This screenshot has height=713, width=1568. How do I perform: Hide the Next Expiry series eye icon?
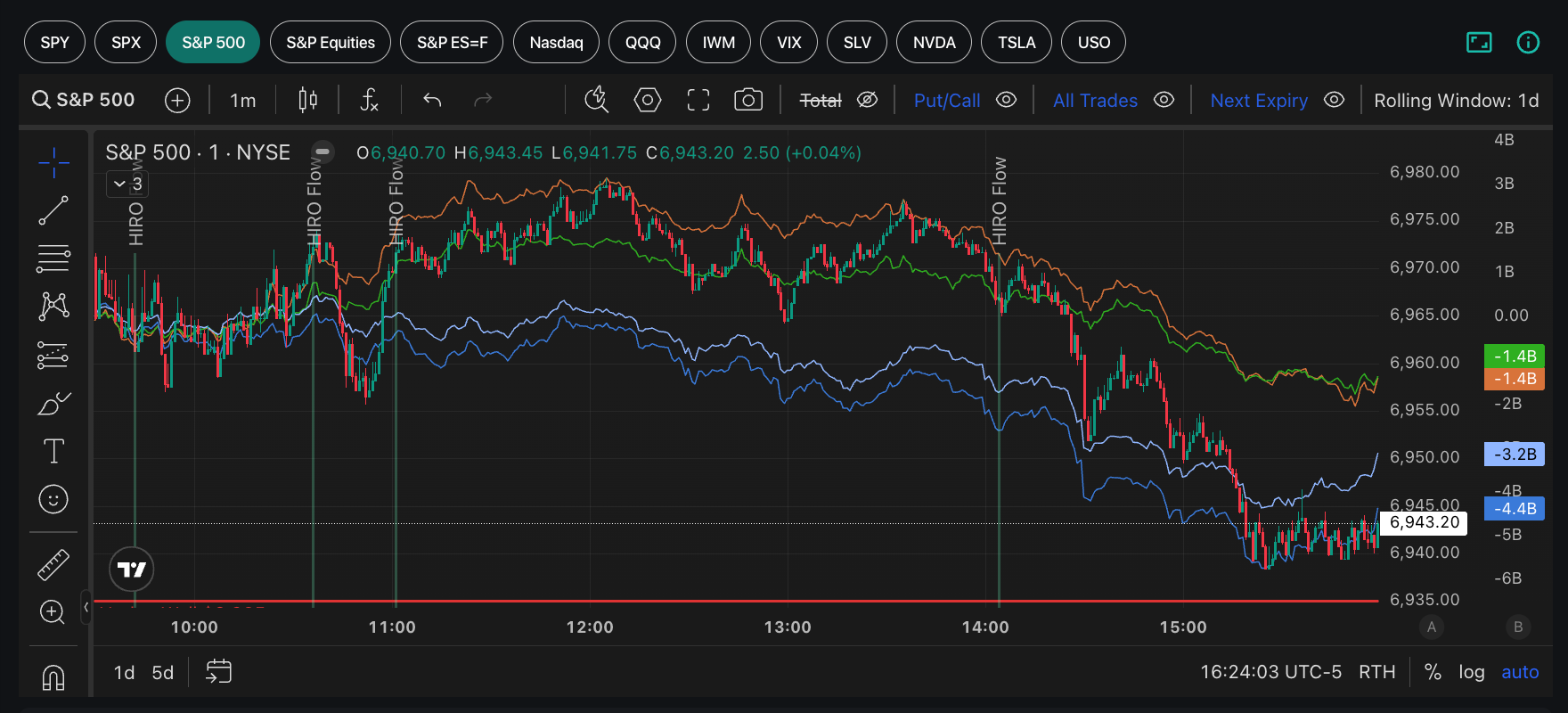[1334, 100]
